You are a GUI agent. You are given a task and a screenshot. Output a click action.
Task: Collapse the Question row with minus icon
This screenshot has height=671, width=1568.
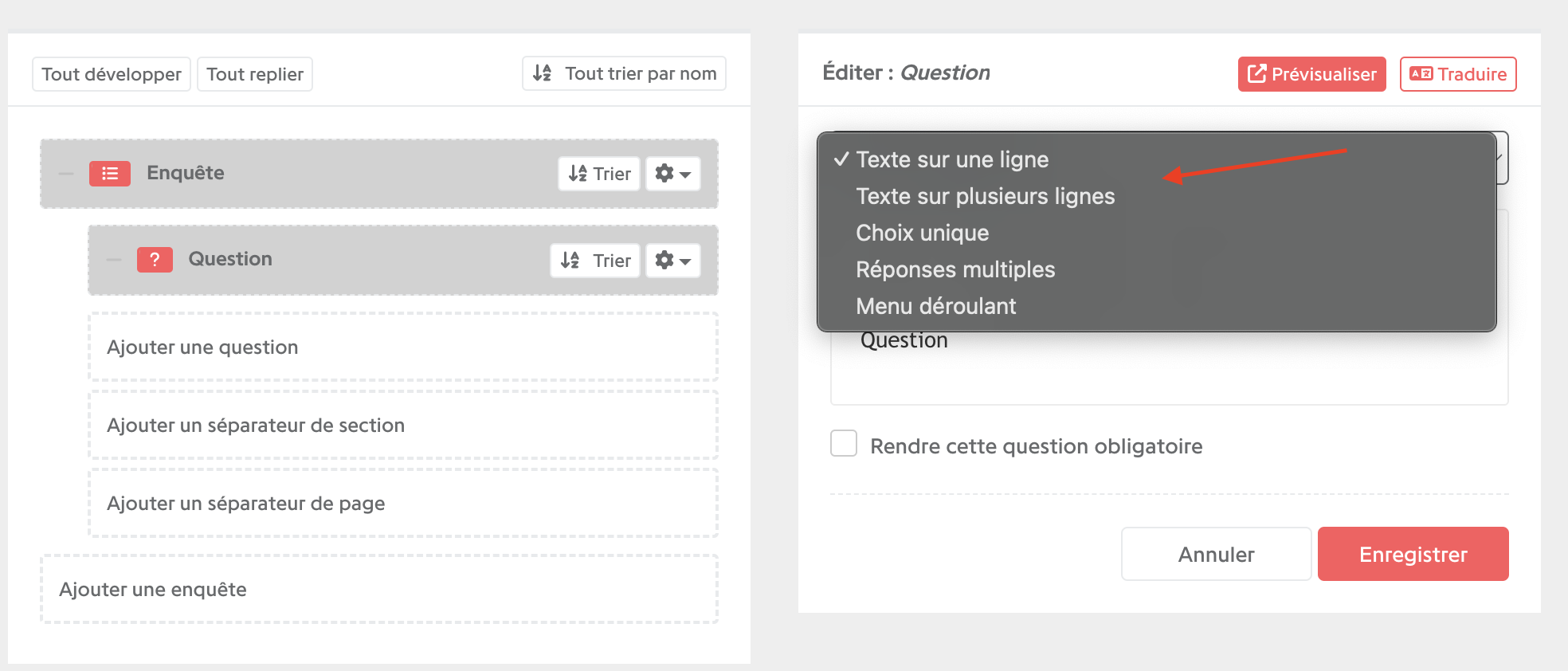coord(114,260)
